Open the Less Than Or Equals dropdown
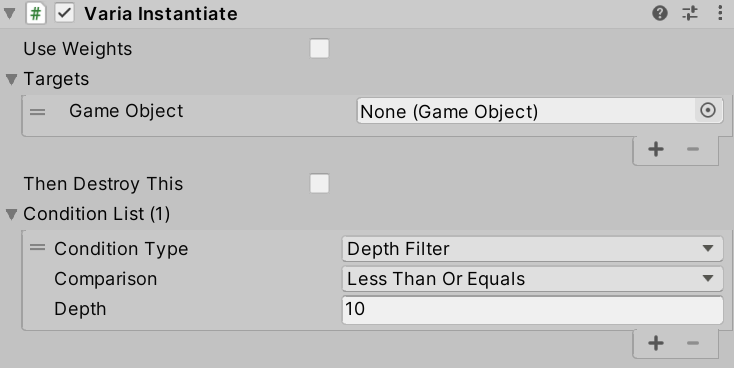The height and width of the screenshot is (368, 734). [x=533, y=279]
